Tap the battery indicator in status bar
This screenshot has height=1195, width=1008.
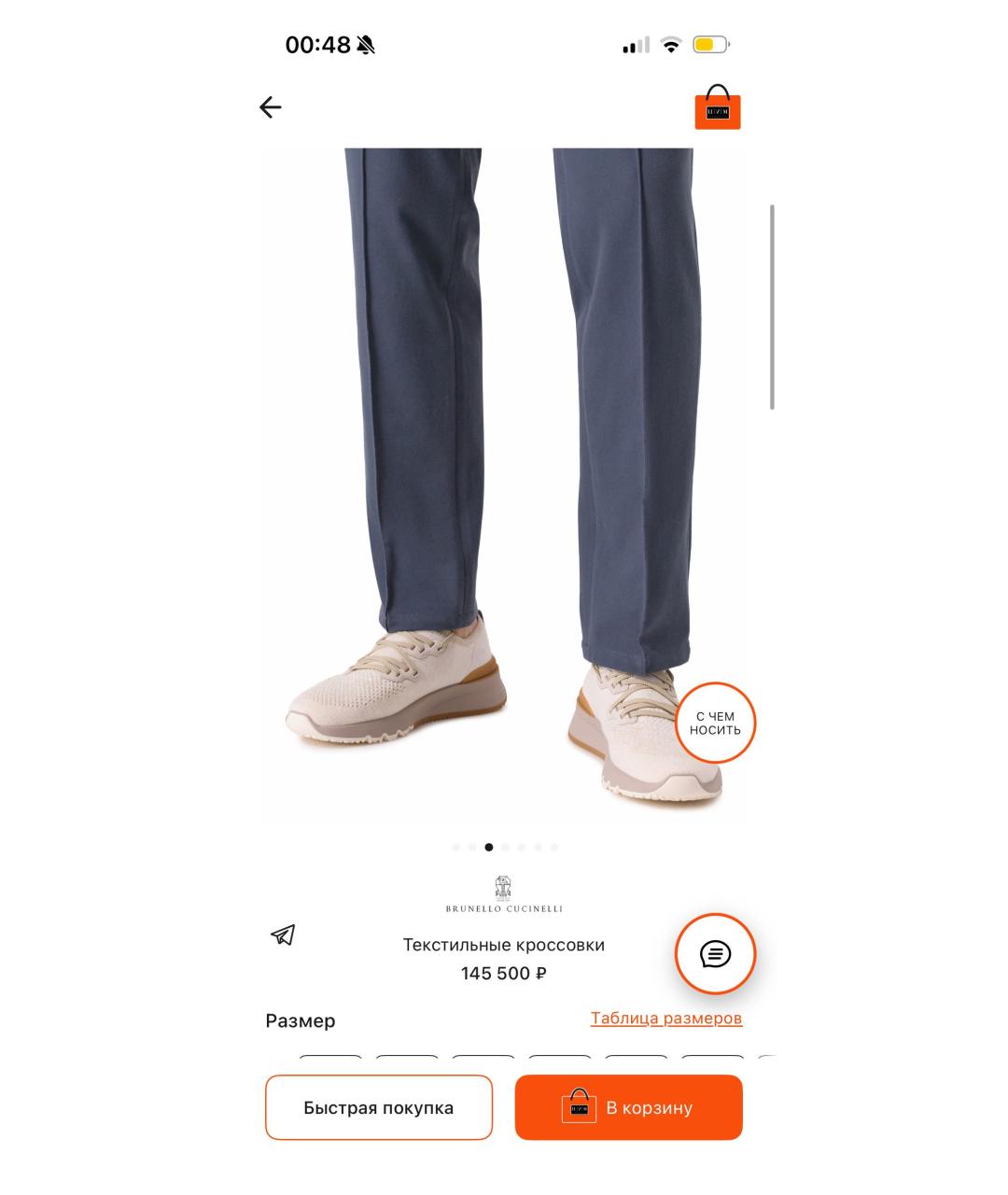711,45
